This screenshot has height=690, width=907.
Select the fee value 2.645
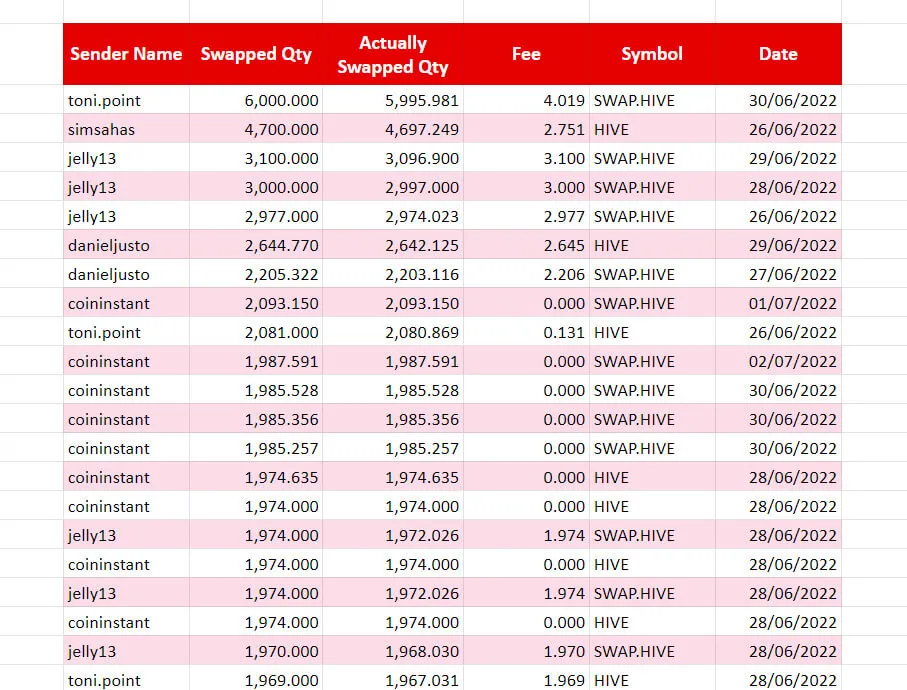[526, 244]
